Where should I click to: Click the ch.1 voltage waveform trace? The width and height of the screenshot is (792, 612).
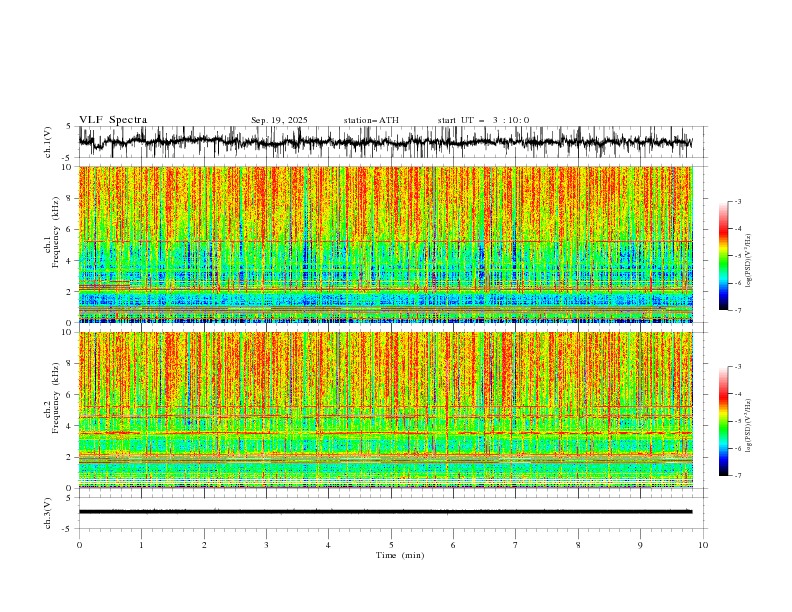click(385, 141)
